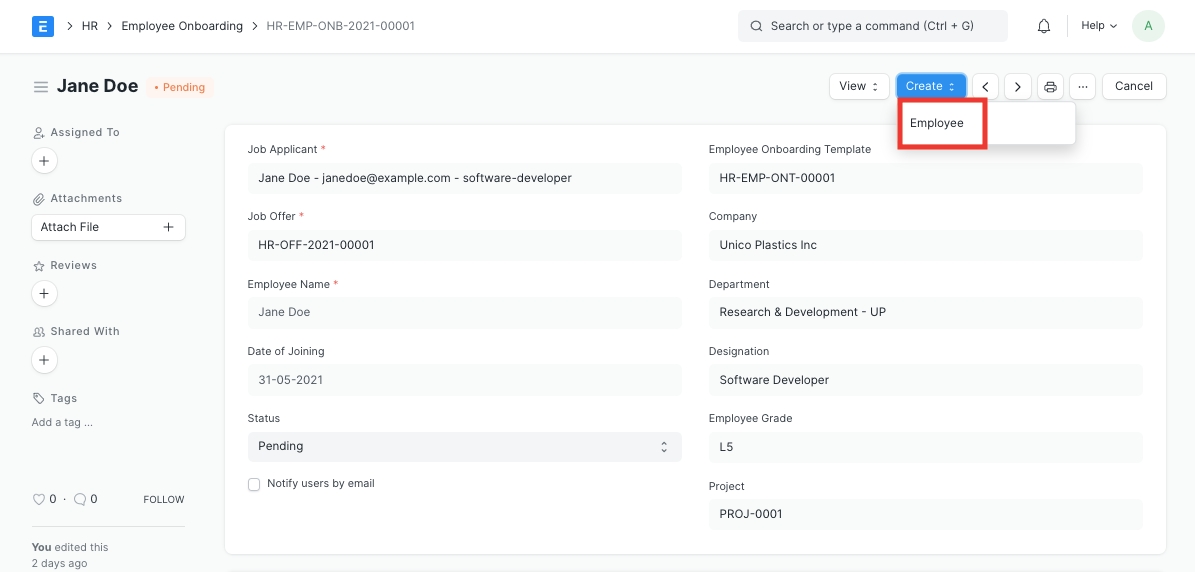Click the Attach File button
Screen dimensions: 1195x572
[x=108, y=227]
